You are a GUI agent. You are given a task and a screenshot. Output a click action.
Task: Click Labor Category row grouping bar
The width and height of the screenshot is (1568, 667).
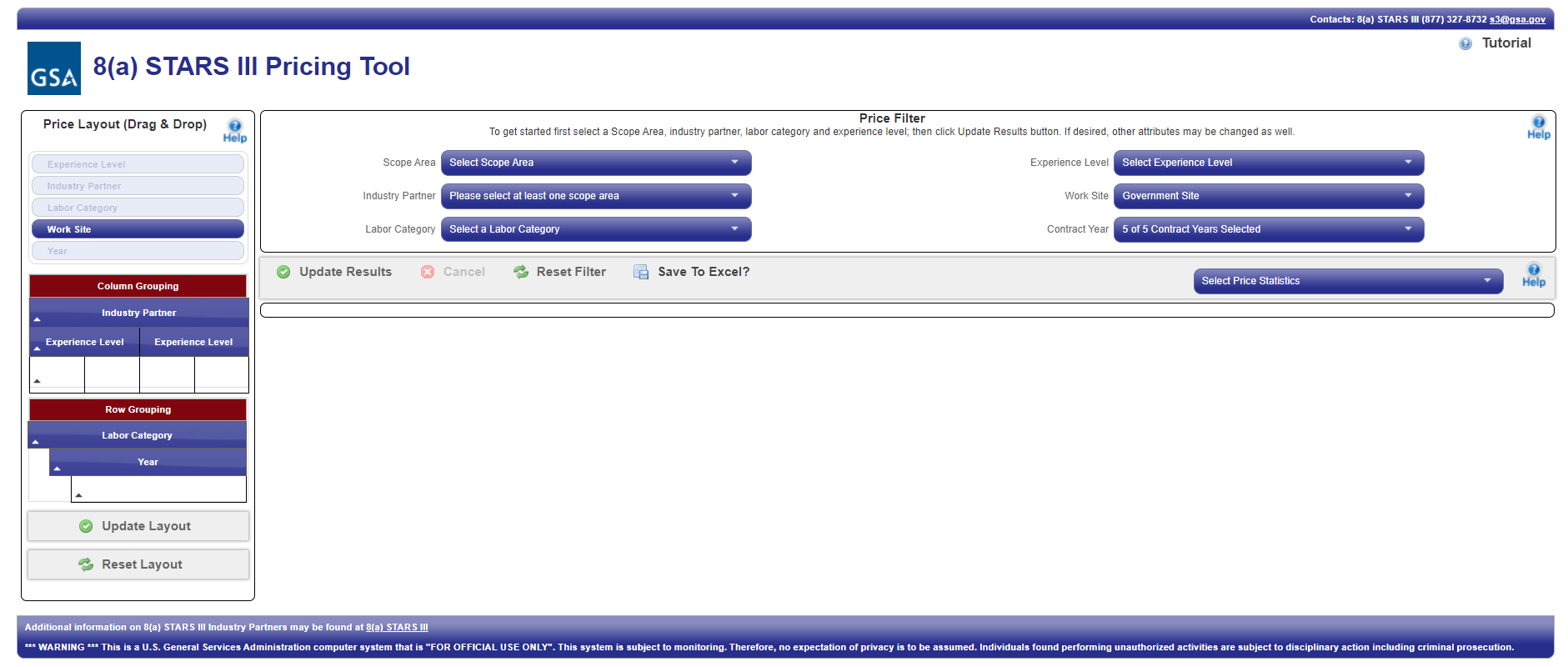[x=138, y=435]
